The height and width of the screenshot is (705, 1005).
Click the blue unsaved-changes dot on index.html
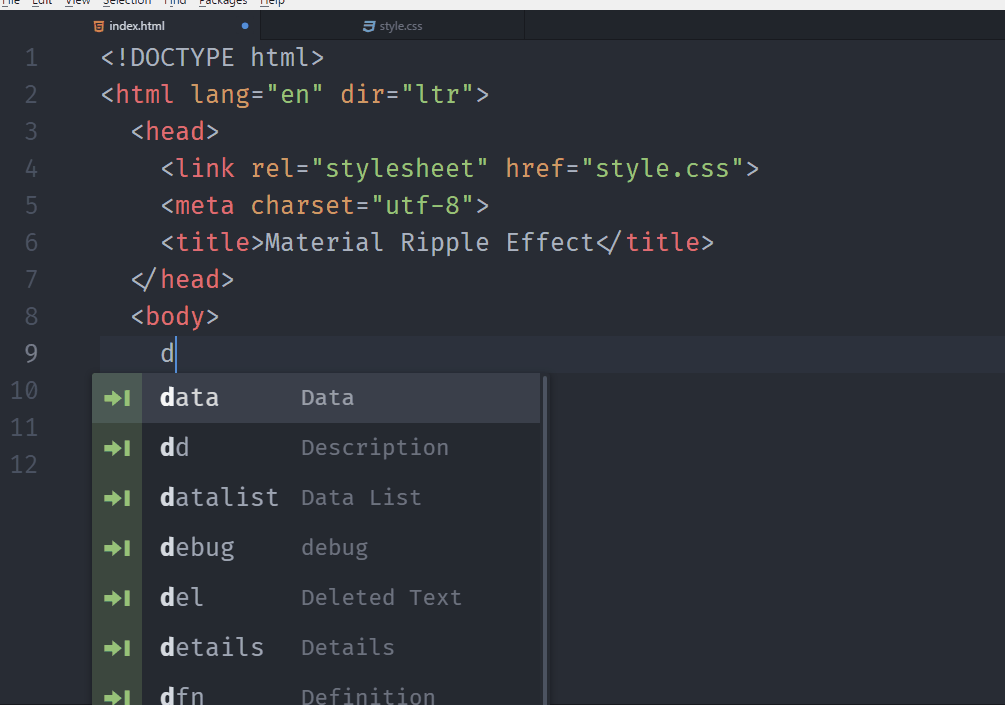243,25
